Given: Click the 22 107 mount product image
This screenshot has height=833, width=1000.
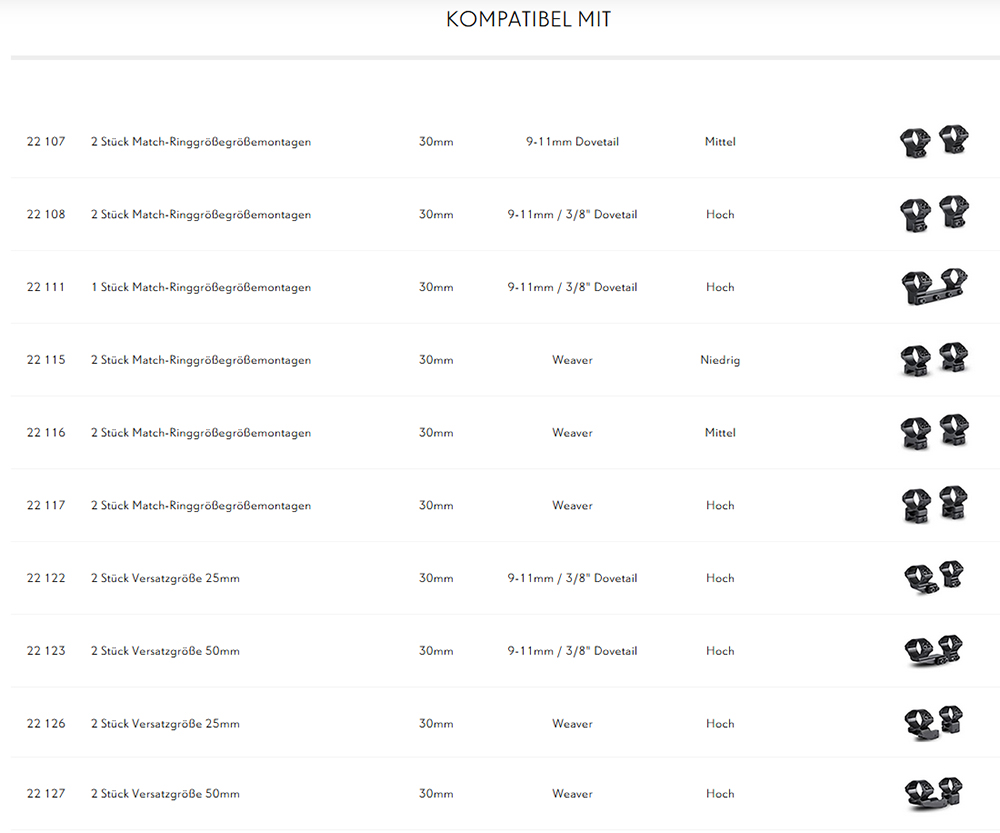Looking at the screenshot, I should pyautogui.click(x=934, y=142).
